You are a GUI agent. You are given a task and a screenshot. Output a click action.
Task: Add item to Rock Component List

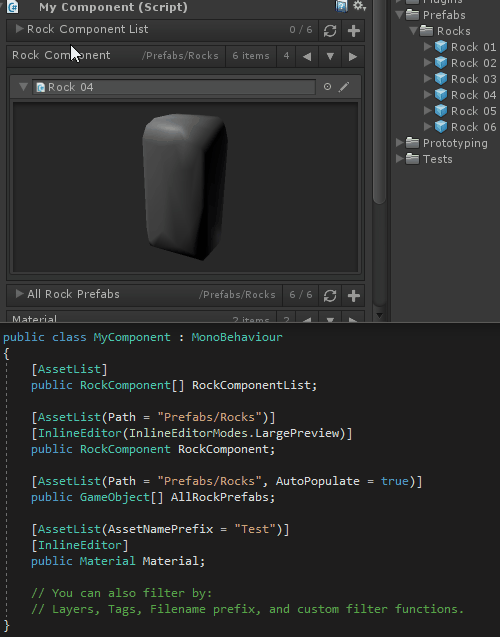click(x=353, y=31)
